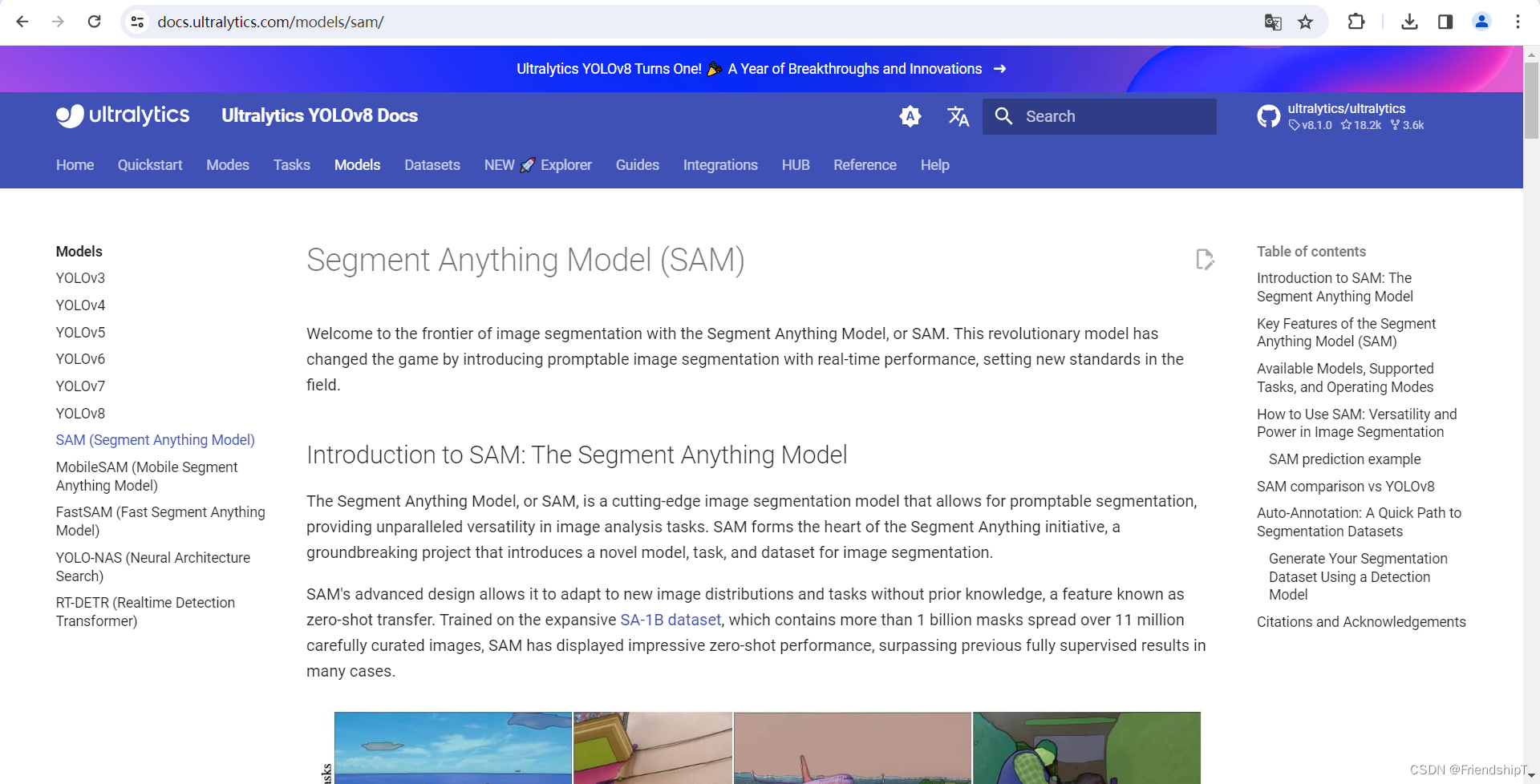Open YOLOv8 in the Models sidebar
Screen dimensions: 1540x784
coord(80,413)
